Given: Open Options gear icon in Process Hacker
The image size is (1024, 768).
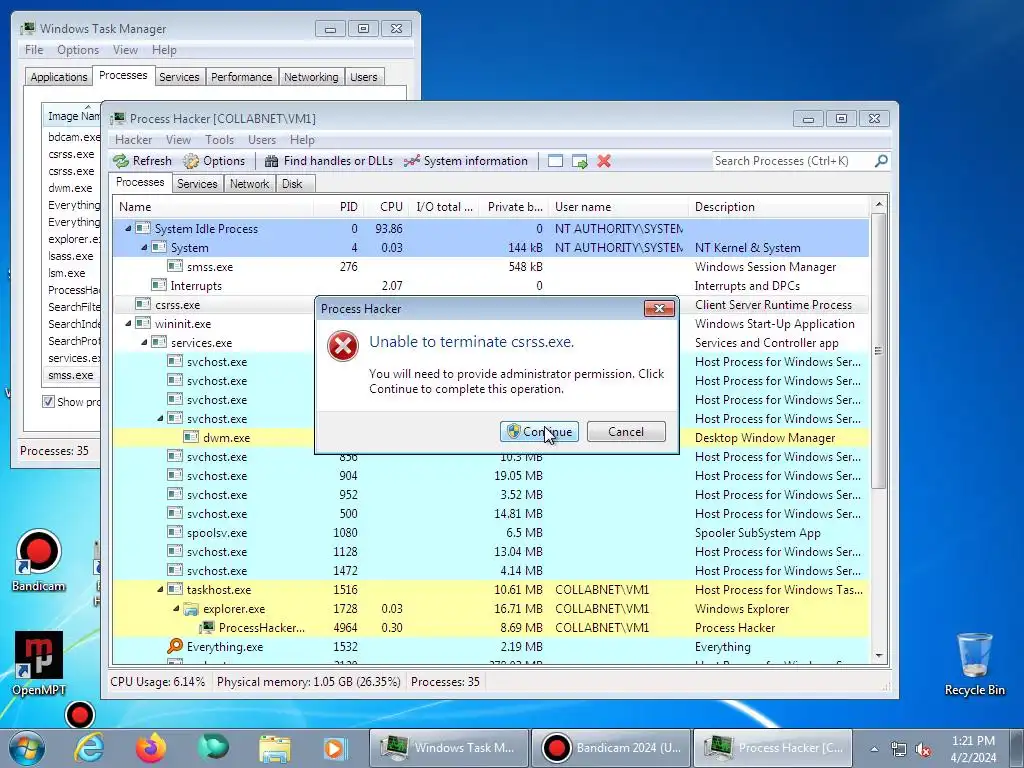Looking at the screenshot, I should click(191, 161).
